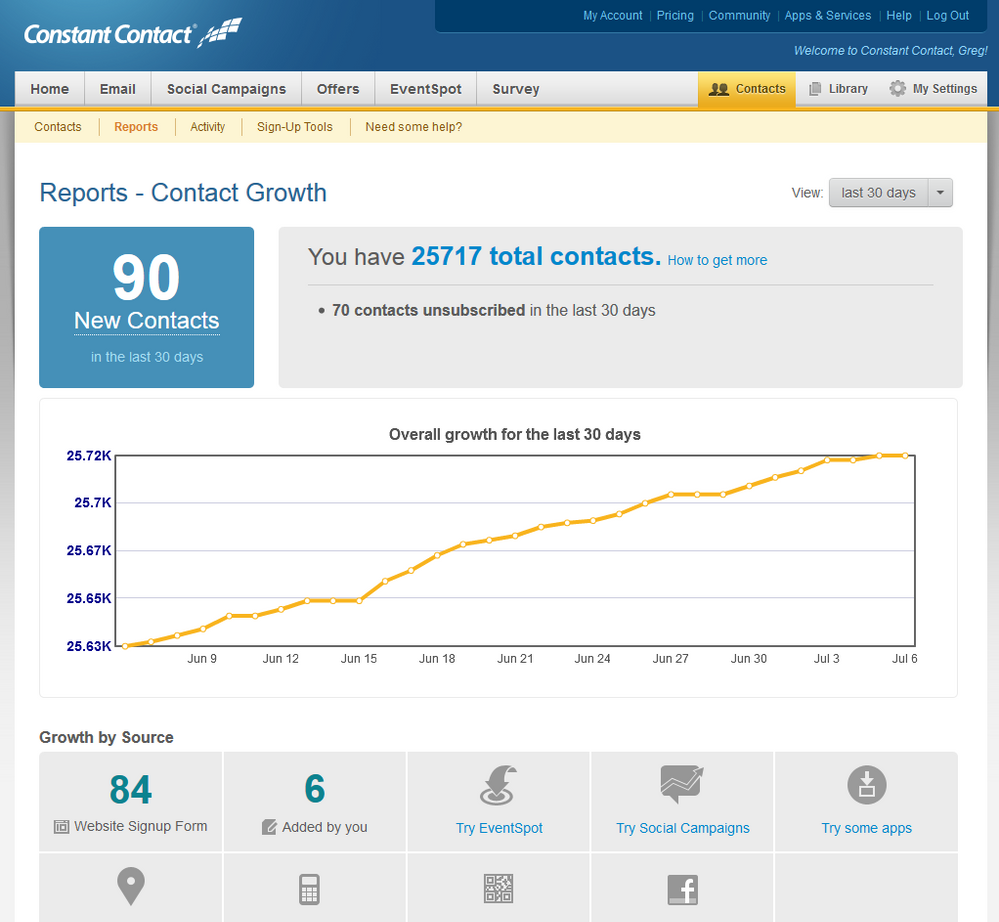Open the Survey tab
The height and width of the screenshot is (922, 999).
pyautogui.click(x=515, y=88)
